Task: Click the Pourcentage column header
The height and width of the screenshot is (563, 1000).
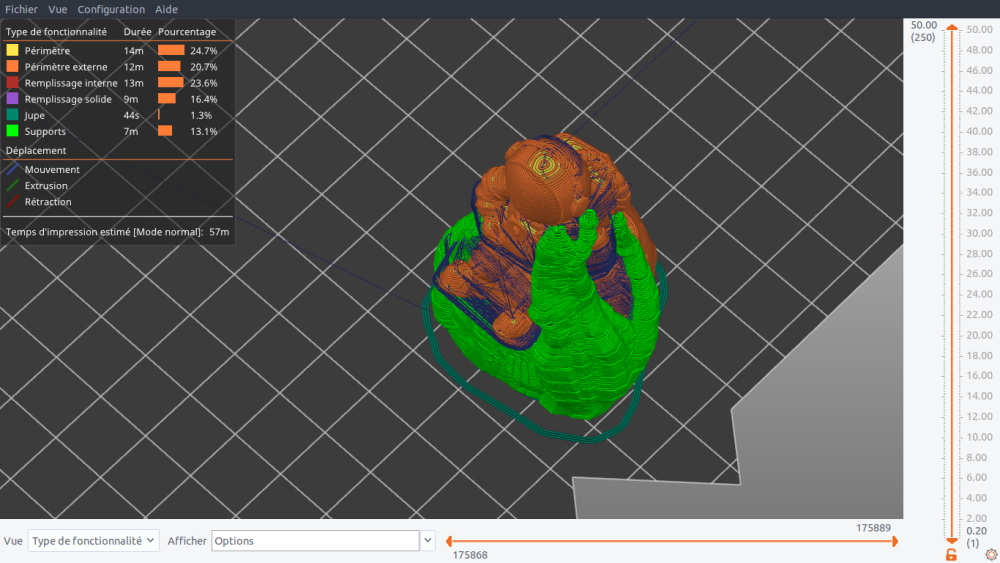Action: click(187, 31)
